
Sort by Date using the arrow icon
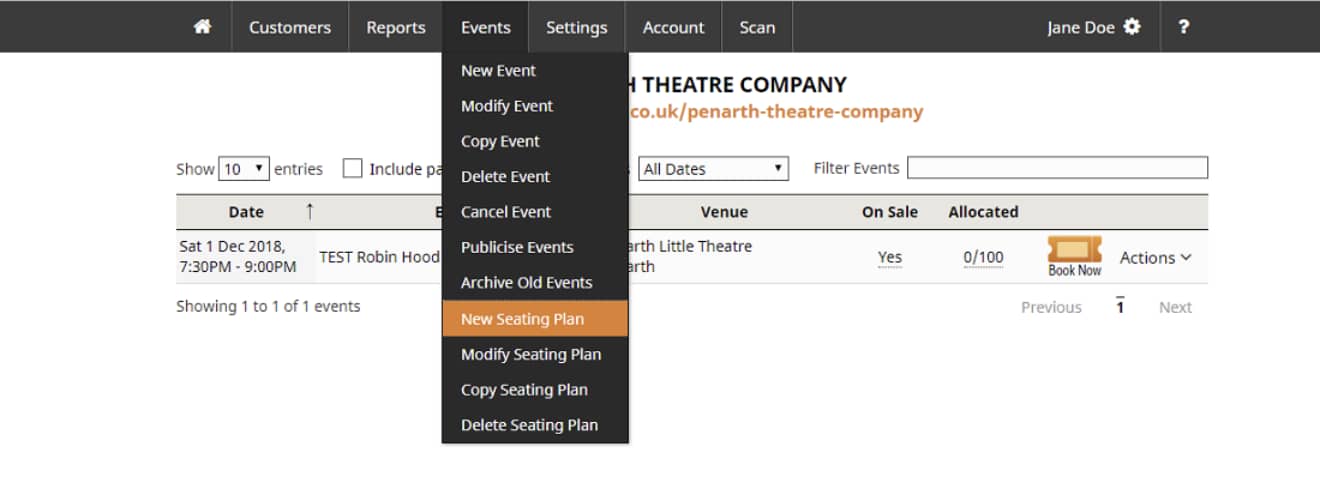coord(309,211)
